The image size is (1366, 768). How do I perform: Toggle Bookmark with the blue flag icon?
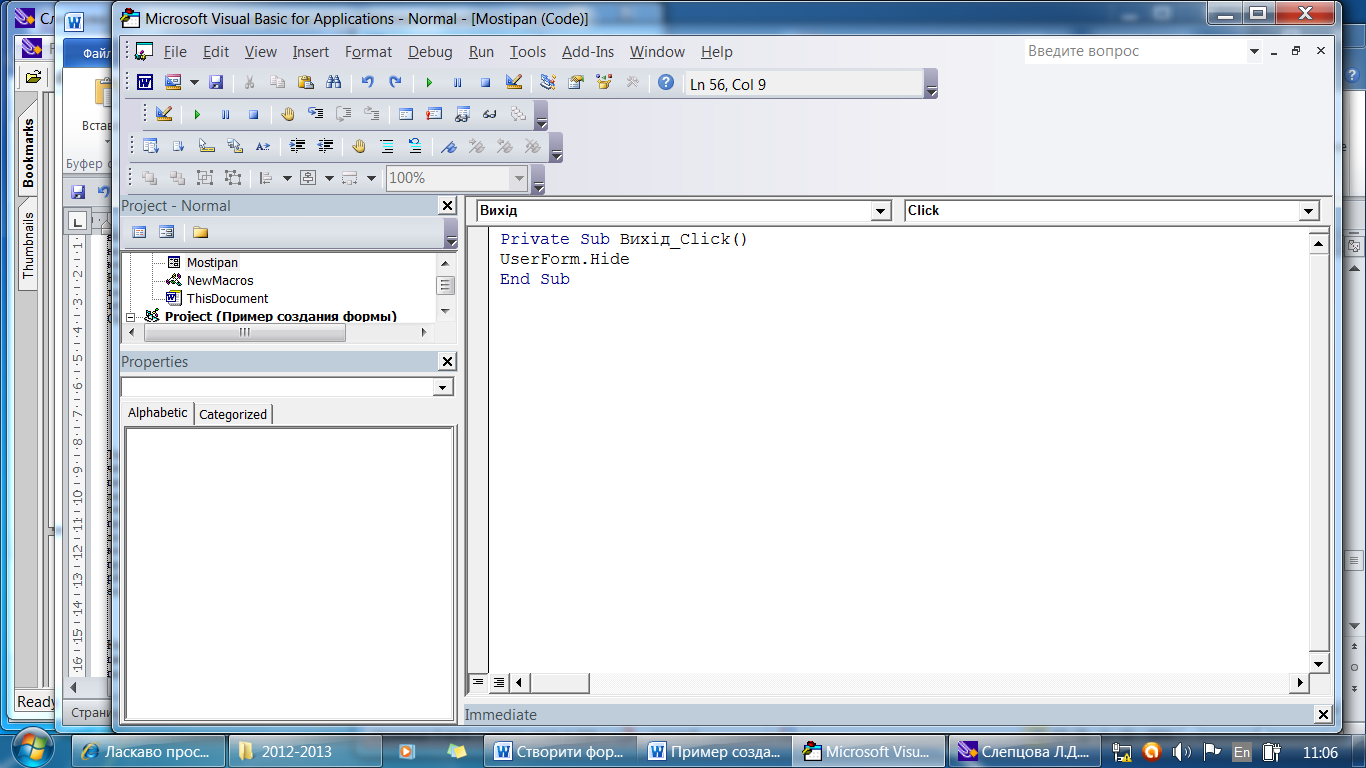click(449, 146)
